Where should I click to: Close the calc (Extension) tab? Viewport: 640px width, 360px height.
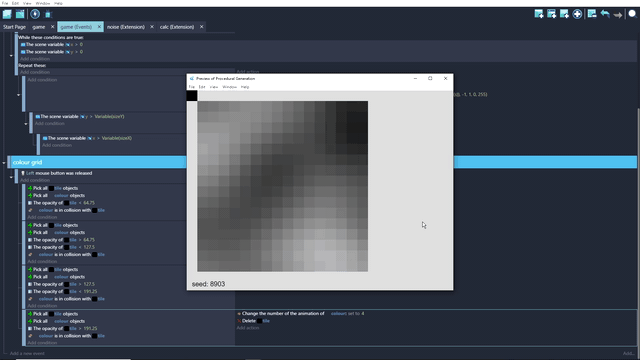(201, 27)
